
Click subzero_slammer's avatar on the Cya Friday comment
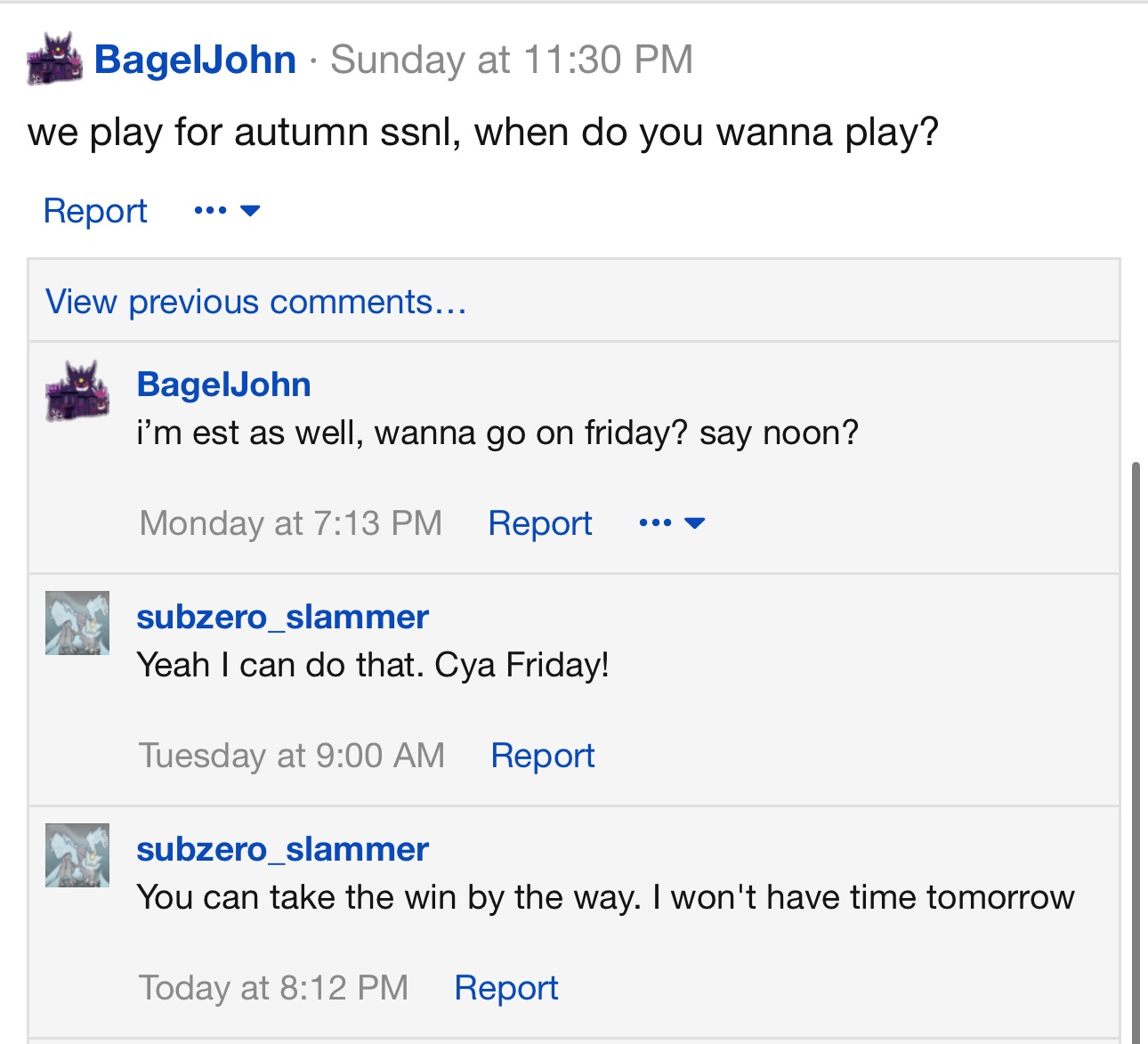coord(77,623)
